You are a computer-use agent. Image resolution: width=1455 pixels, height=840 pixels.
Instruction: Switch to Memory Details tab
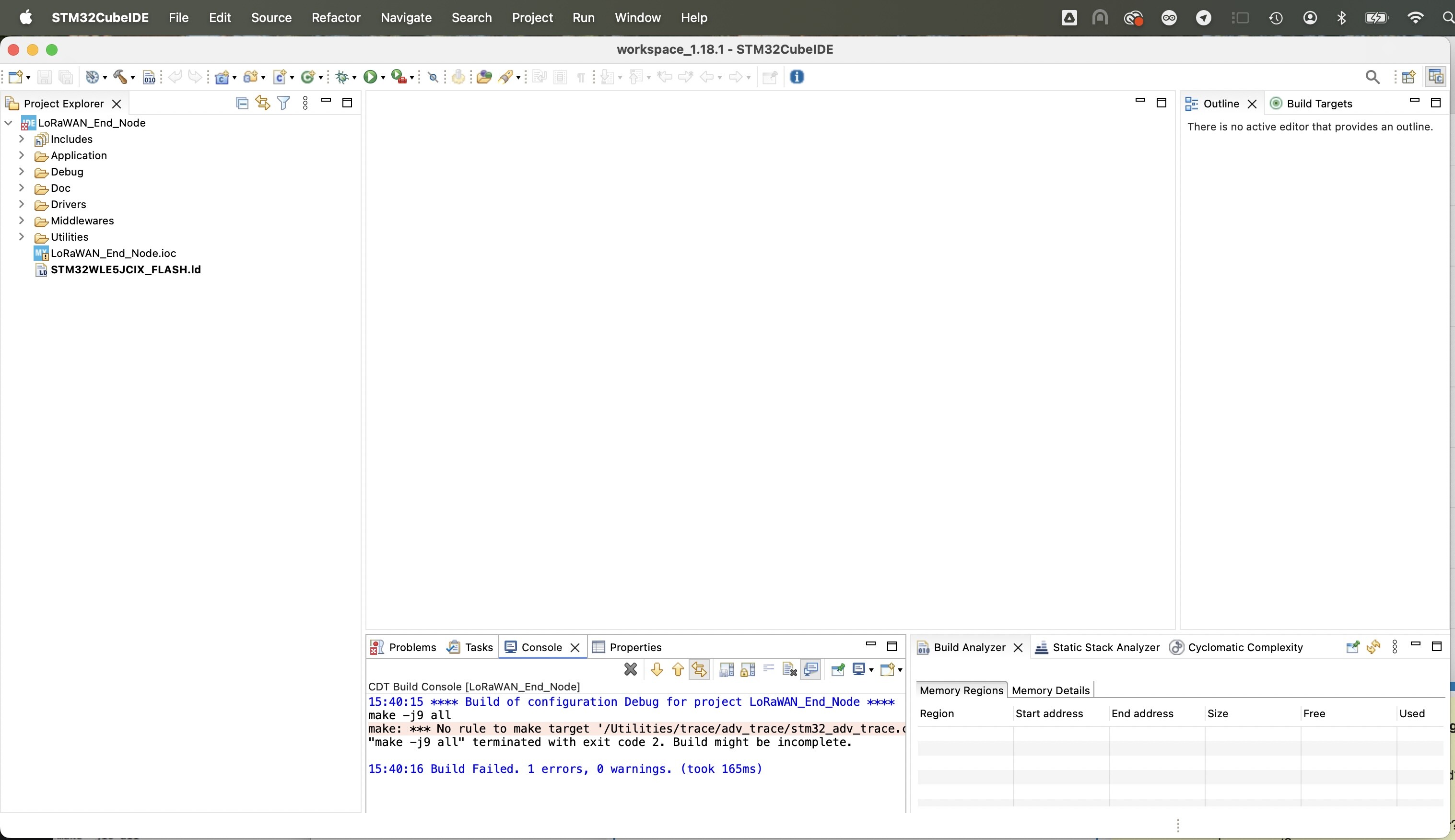[x=1051, y=690]
